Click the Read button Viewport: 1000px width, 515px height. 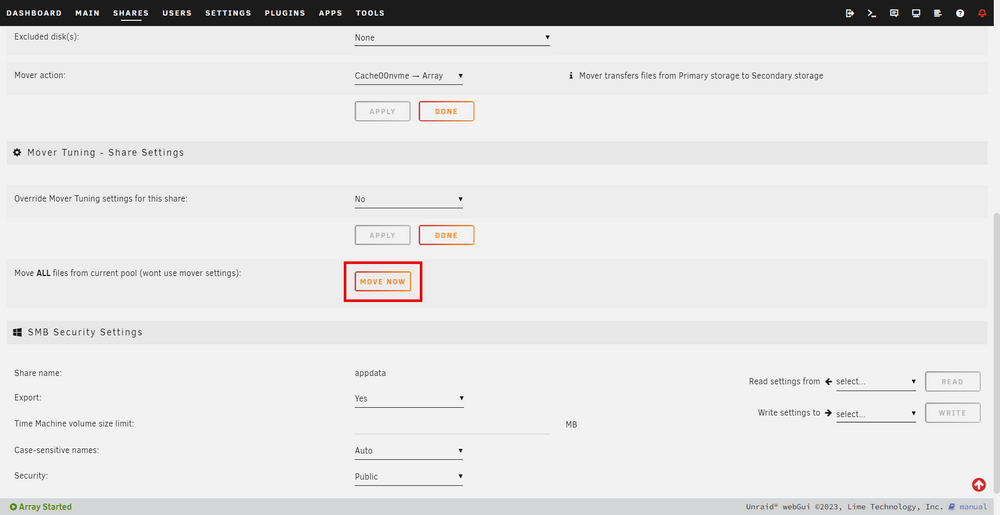[x=953, y=382]
